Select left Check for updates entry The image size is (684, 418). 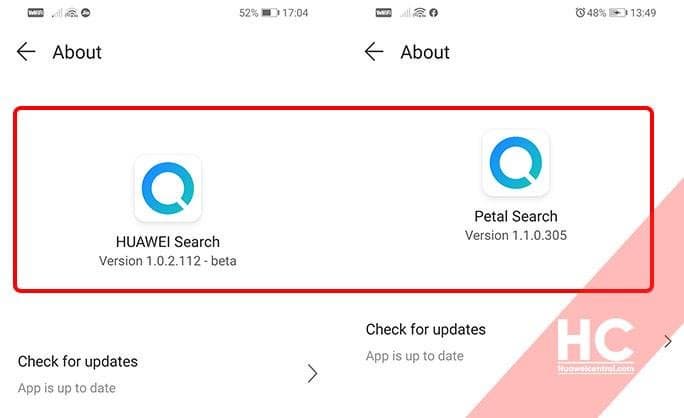168,374
